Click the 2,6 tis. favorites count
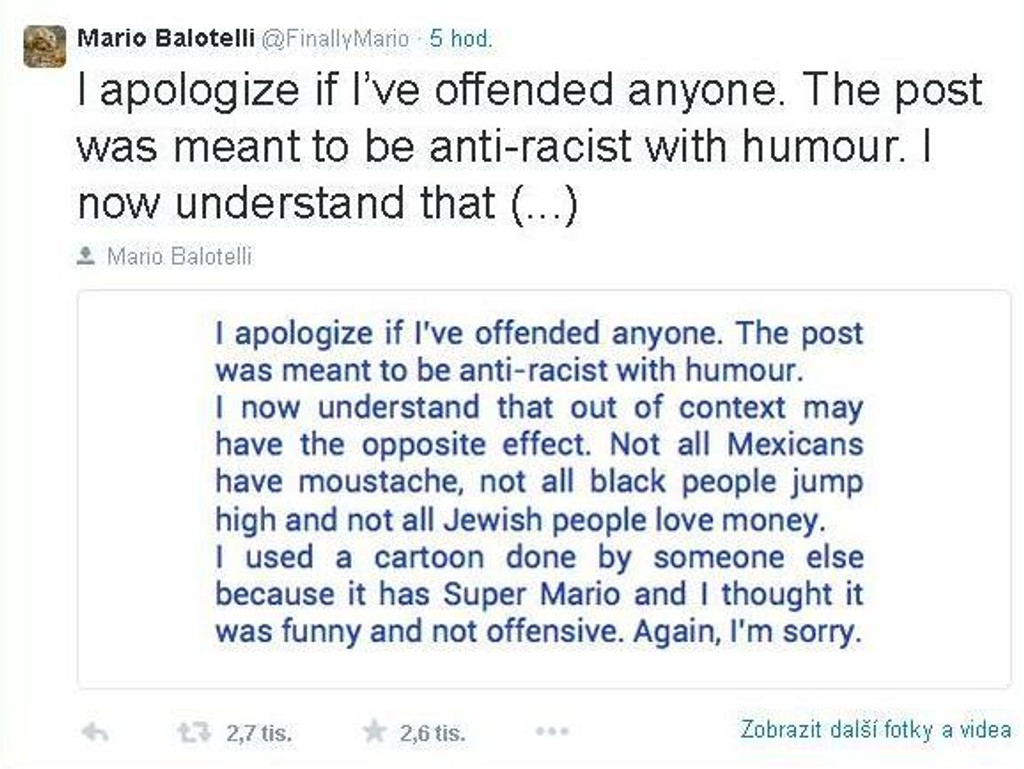Image resolution: width=1024 pixels, height=769 pixels. tap(432, 734)
